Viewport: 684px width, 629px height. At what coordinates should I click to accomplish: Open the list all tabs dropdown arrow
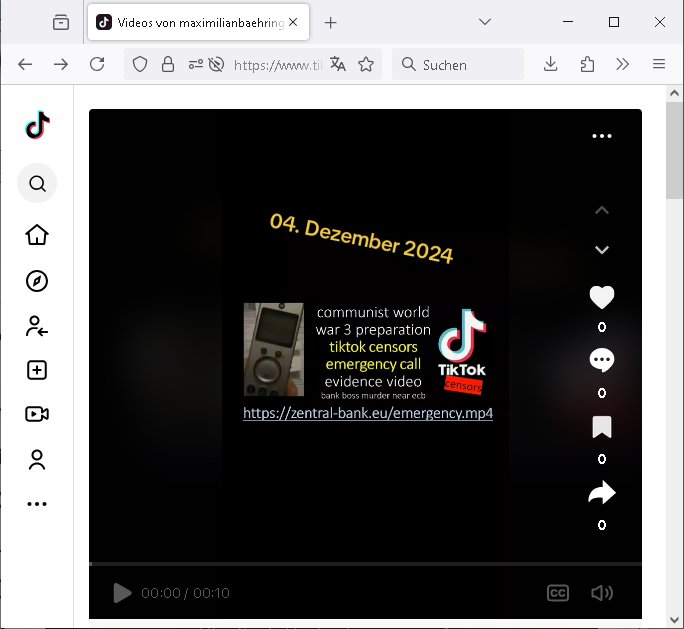click(x=485, y=22)
